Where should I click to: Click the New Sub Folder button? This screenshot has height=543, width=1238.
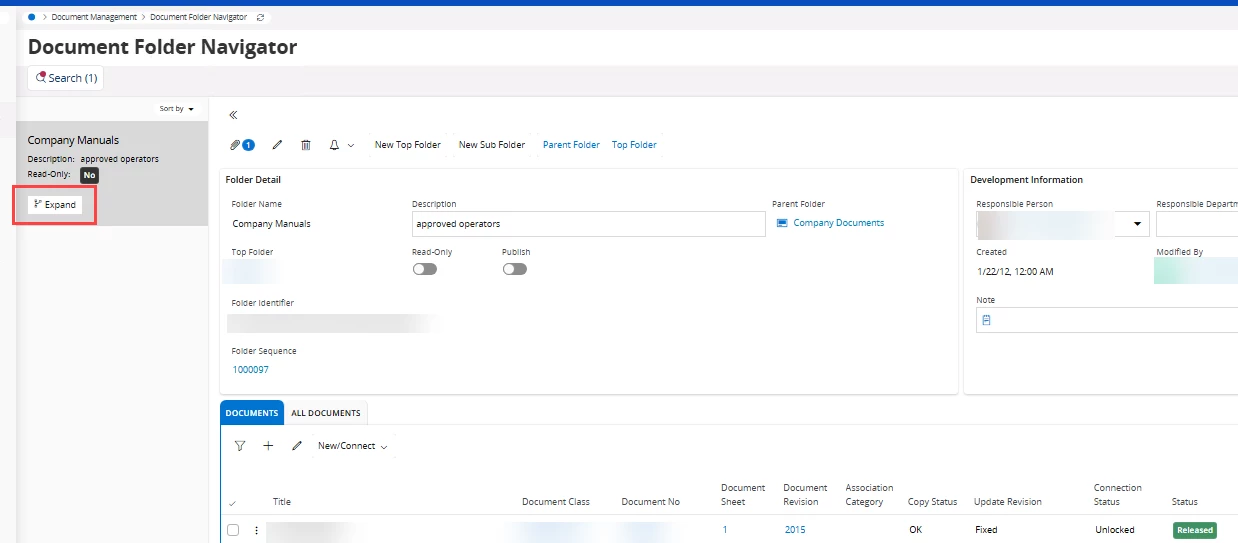click(491, 145)
